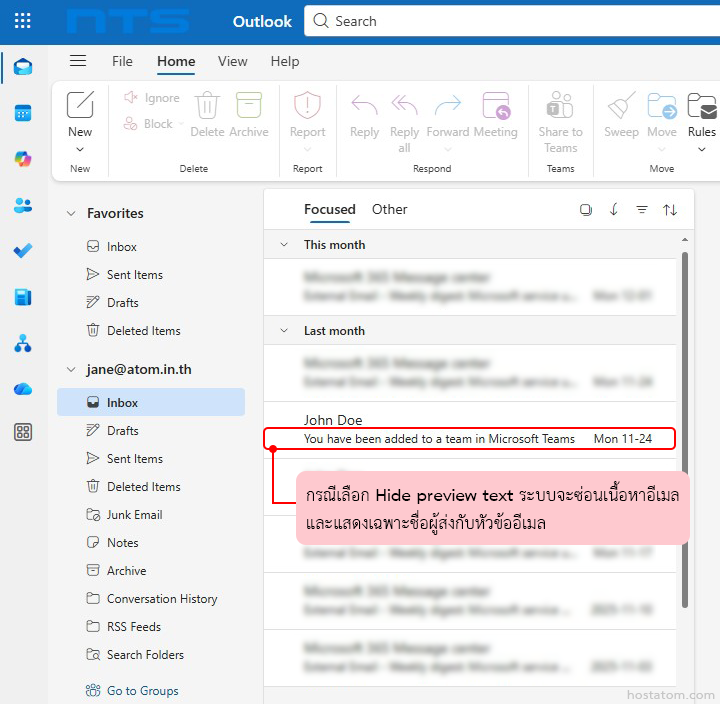Collapse the Last month group
This screenshot has height=704, width=720.
pos(284,331)
